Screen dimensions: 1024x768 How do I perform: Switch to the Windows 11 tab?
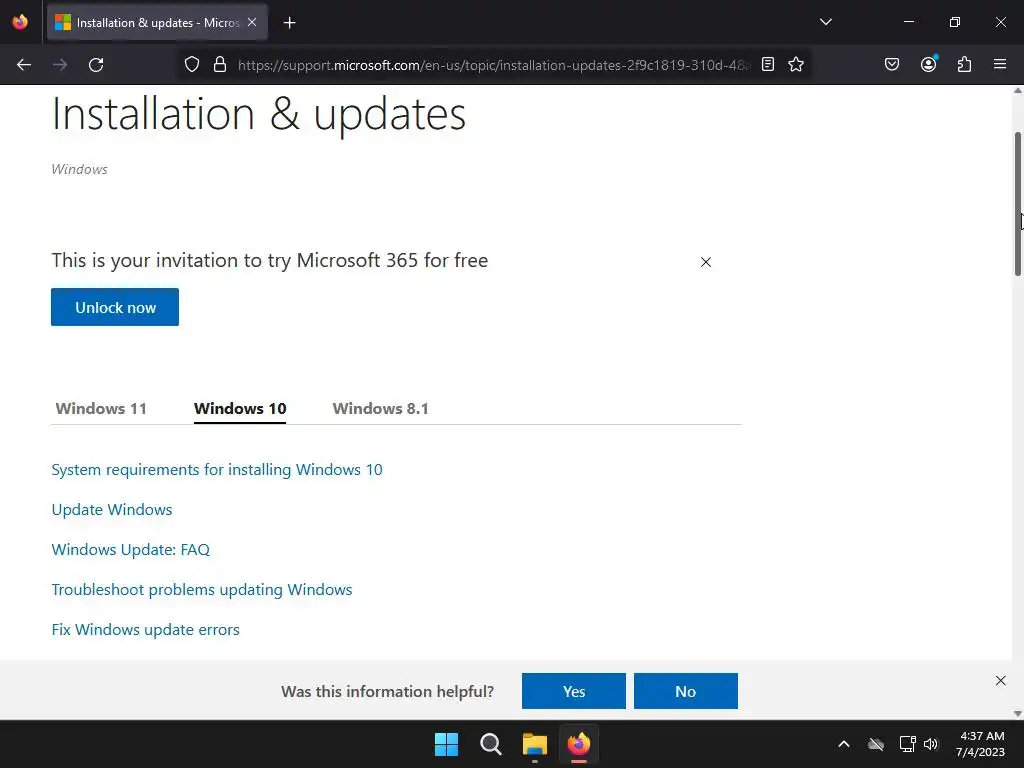pyautogui.click(x=101, y=408)
